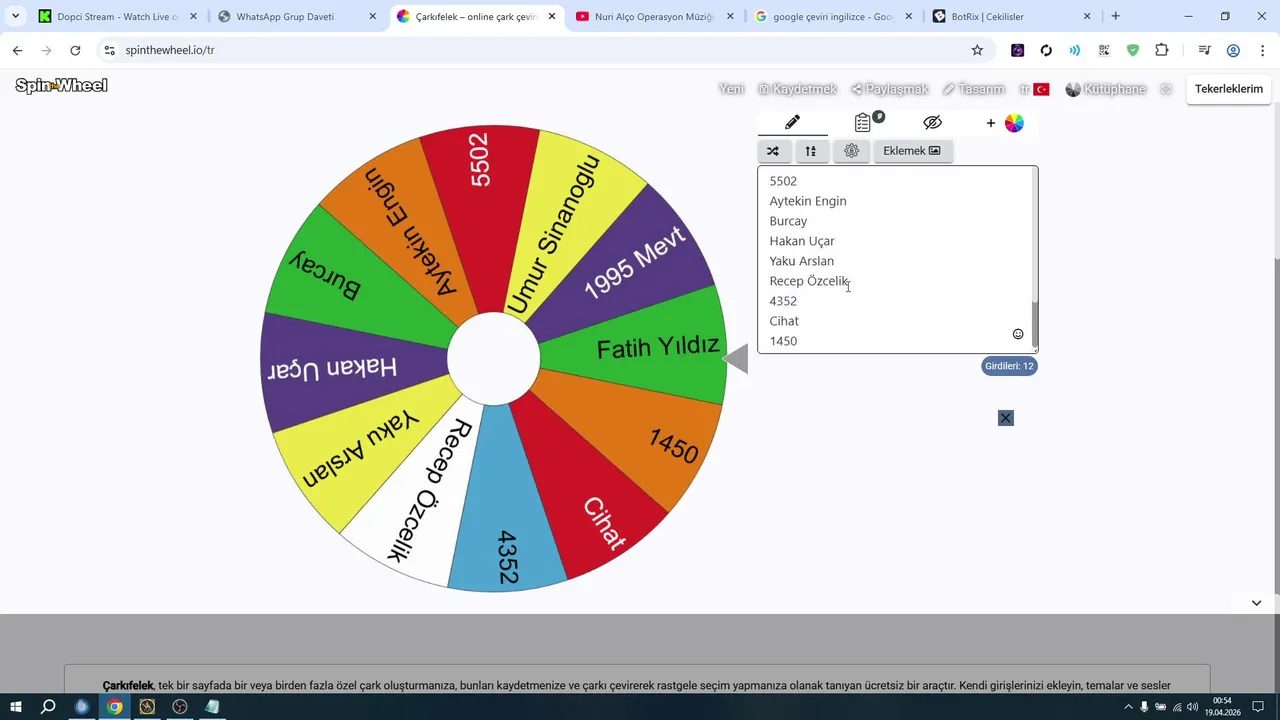Select the 'Recep Özcelik' entry text line

click(x=809, y=281)
